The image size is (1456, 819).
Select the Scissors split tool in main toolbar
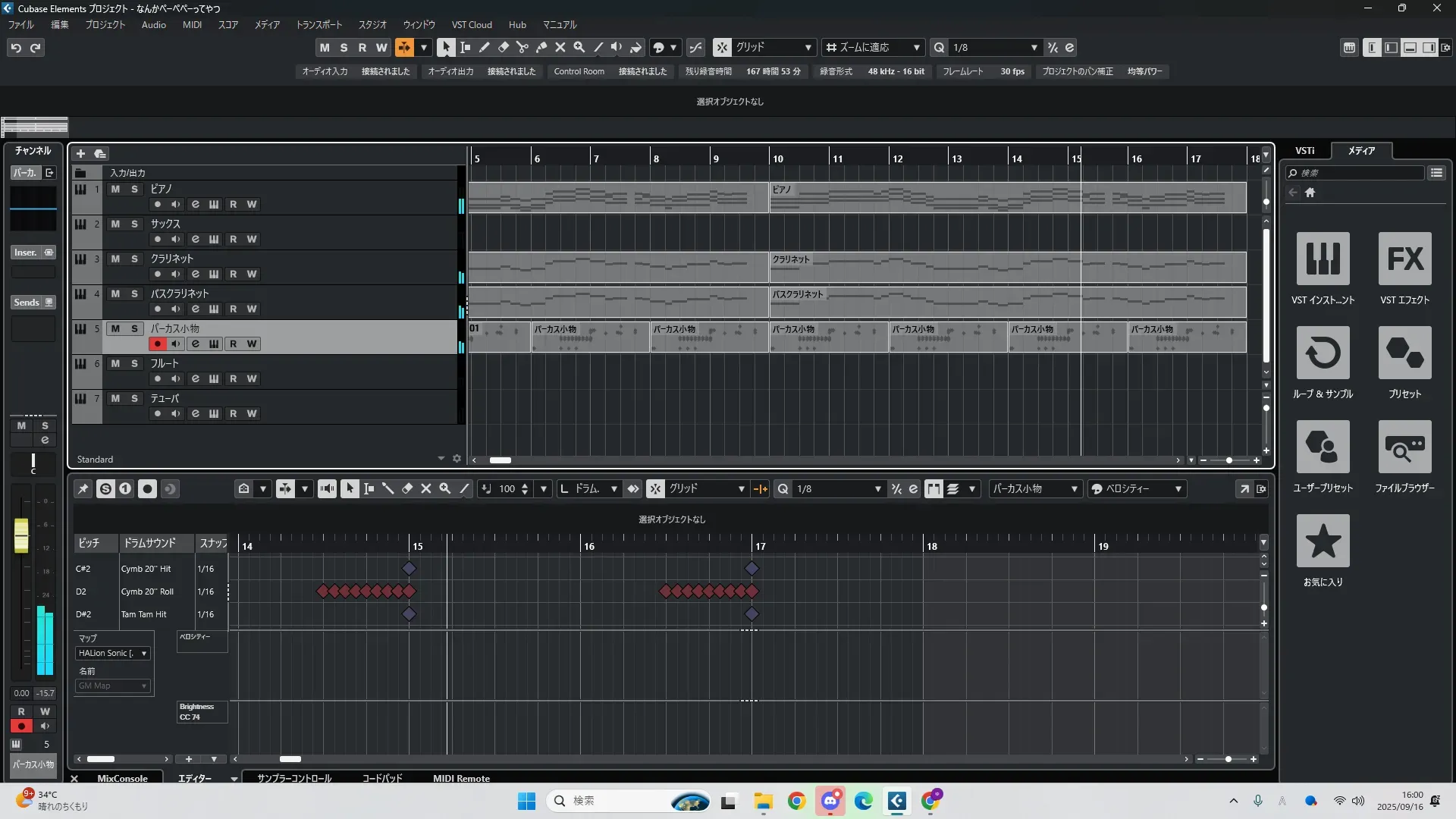522,47
